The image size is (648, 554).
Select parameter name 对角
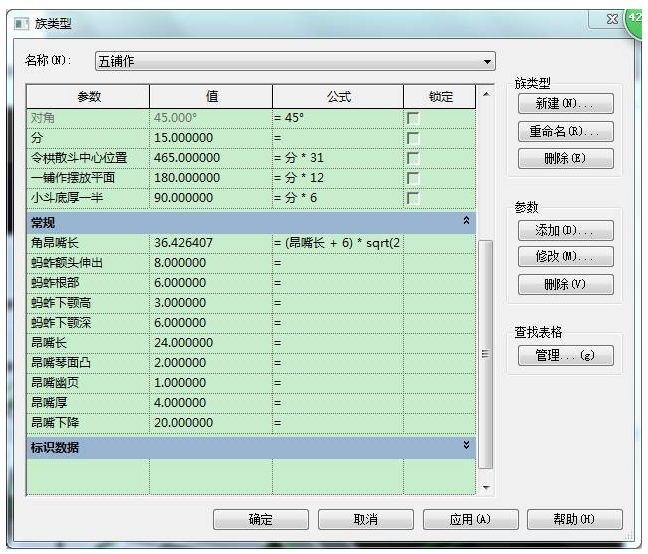[x=43, y=118]
